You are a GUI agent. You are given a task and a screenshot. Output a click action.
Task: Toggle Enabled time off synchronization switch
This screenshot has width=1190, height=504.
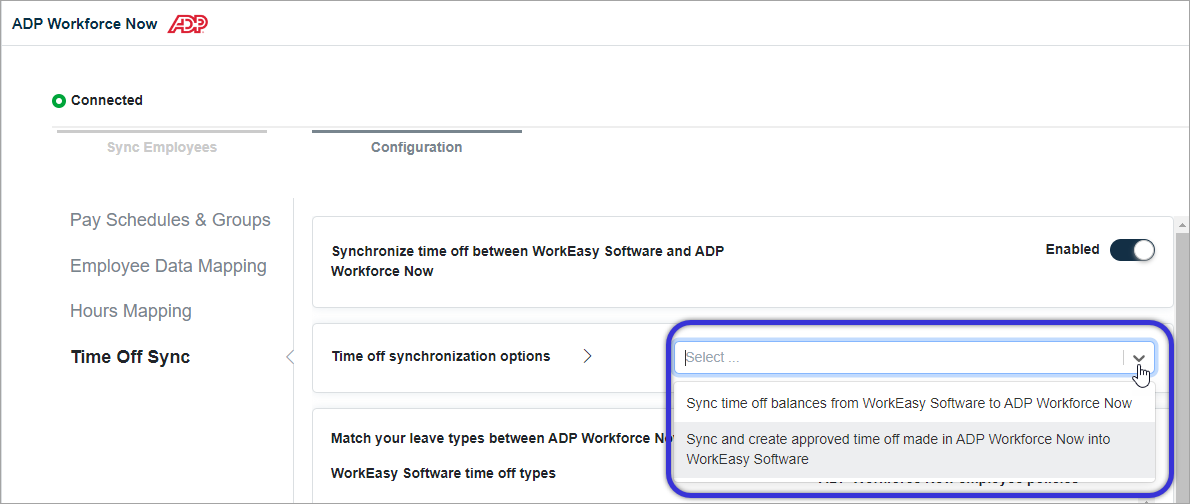1132,250
